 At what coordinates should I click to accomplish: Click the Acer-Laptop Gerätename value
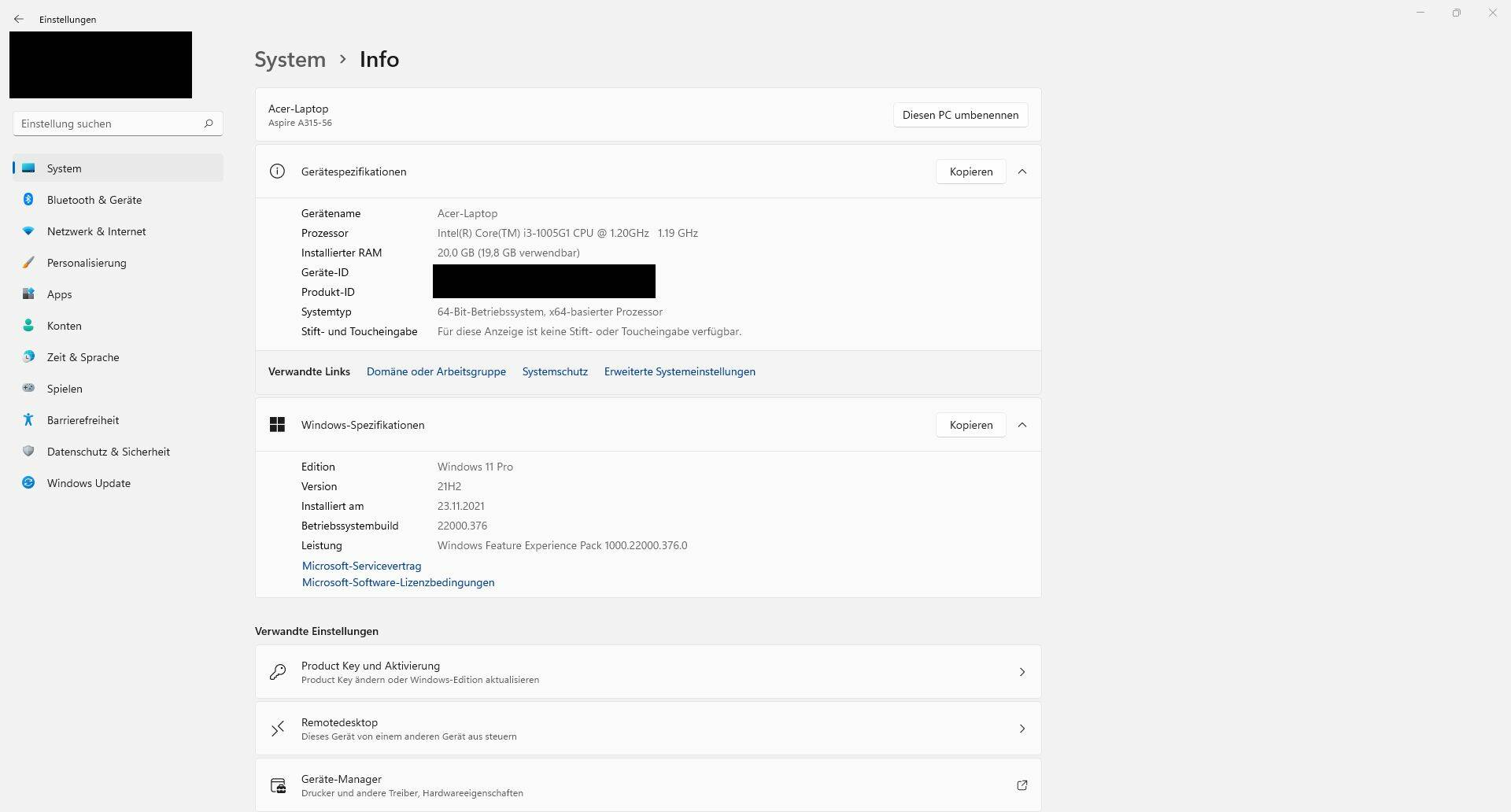(x=467, y=213)
